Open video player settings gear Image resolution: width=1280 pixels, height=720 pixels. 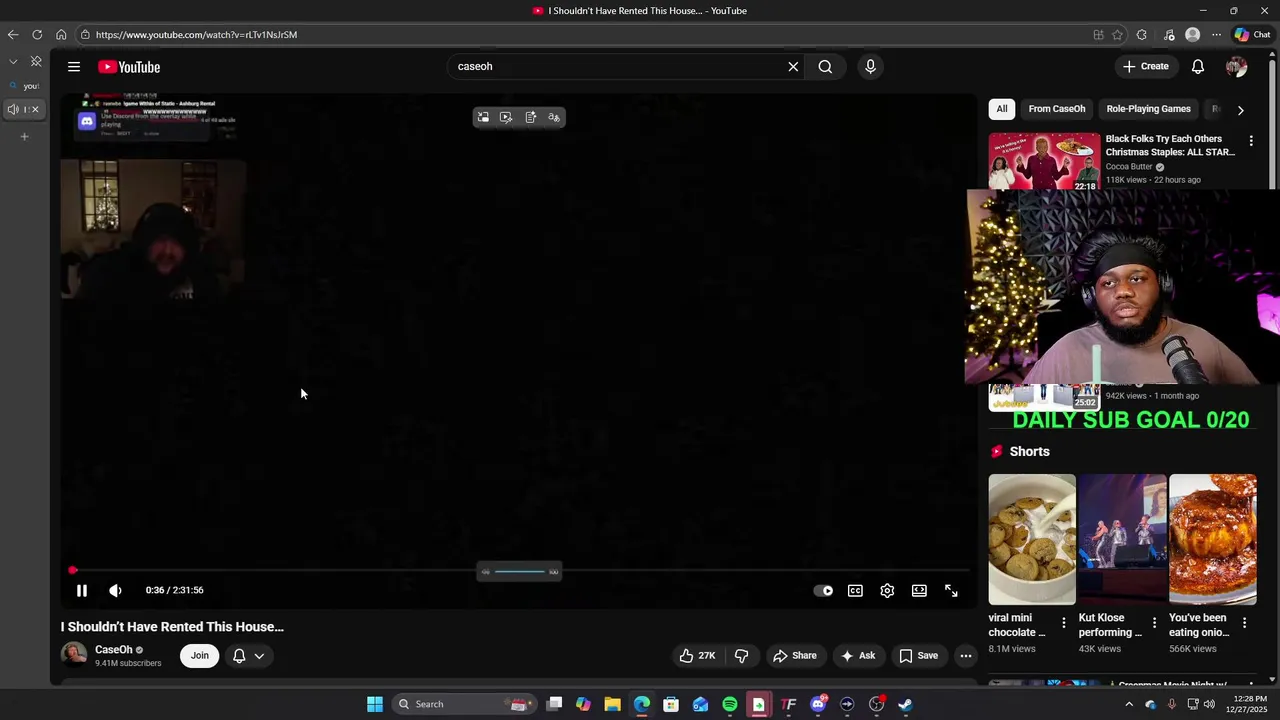coord(887,591)
